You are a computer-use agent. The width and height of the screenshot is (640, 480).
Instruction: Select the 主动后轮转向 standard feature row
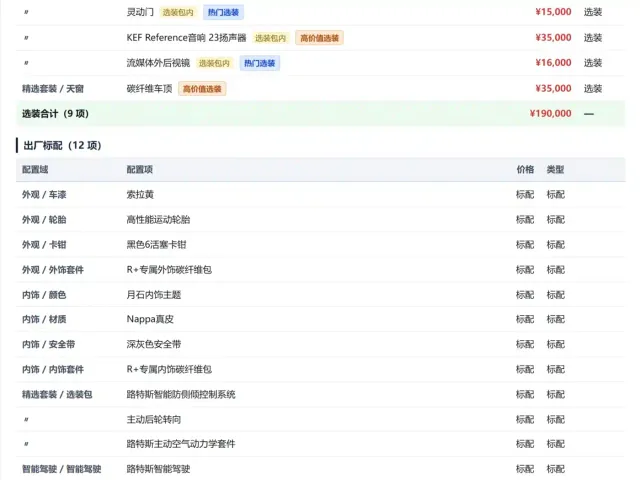click(320, 419)
